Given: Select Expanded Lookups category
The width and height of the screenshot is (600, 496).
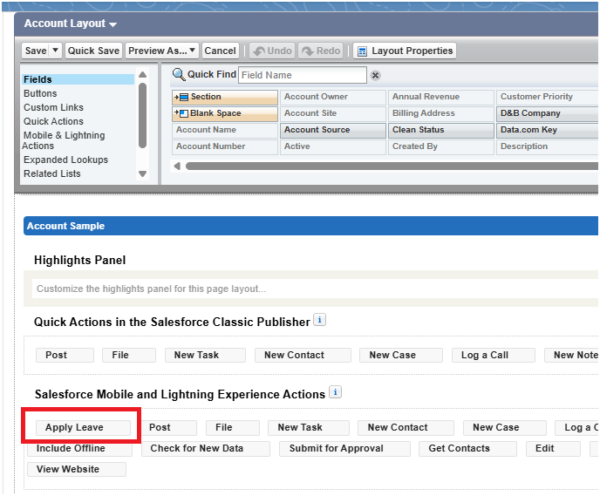Looking at the screenshot, I should click(x=65, y=160).
